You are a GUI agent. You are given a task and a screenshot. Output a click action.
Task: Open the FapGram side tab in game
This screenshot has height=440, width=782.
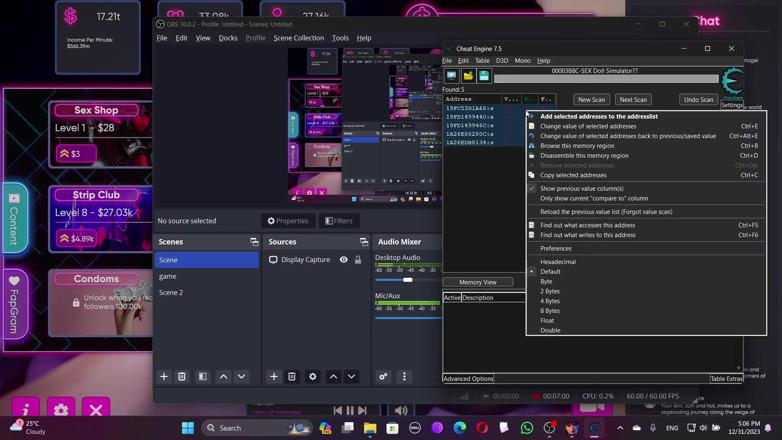point(14,304)
